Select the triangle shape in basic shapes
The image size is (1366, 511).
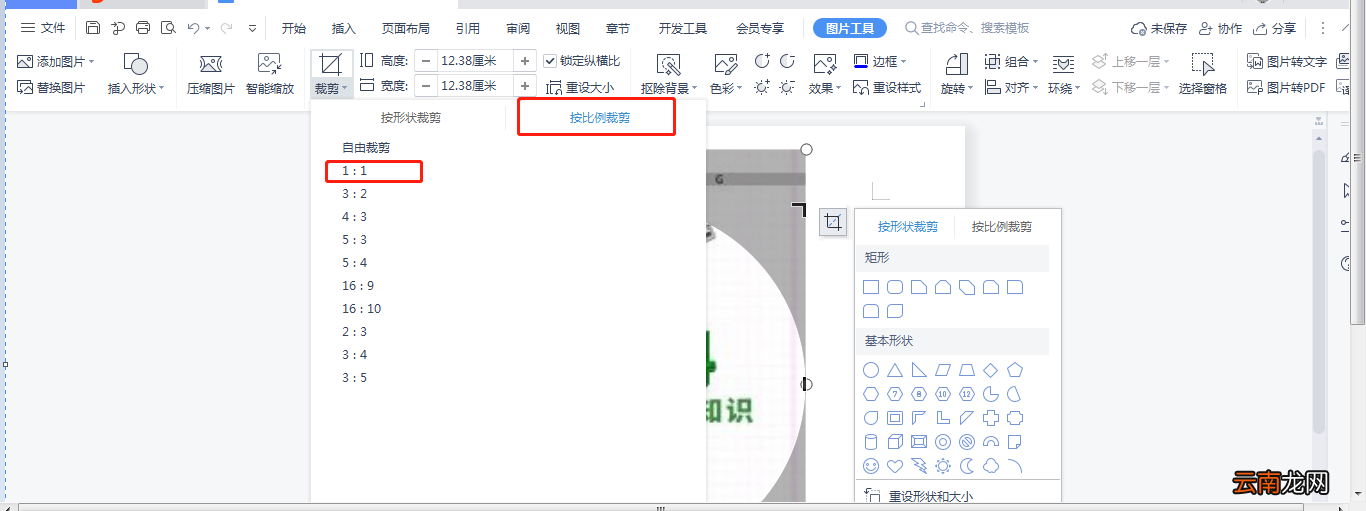coord(895,370)
